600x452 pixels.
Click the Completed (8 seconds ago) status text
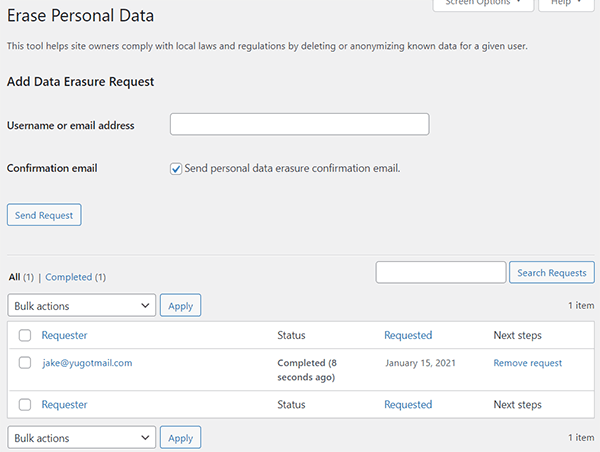(x=307, y=370)
